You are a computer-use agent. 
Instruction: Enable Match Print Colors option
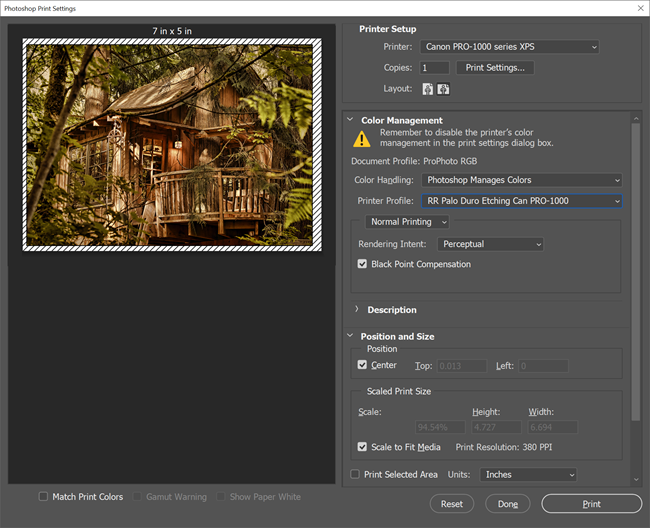[43, 497]
